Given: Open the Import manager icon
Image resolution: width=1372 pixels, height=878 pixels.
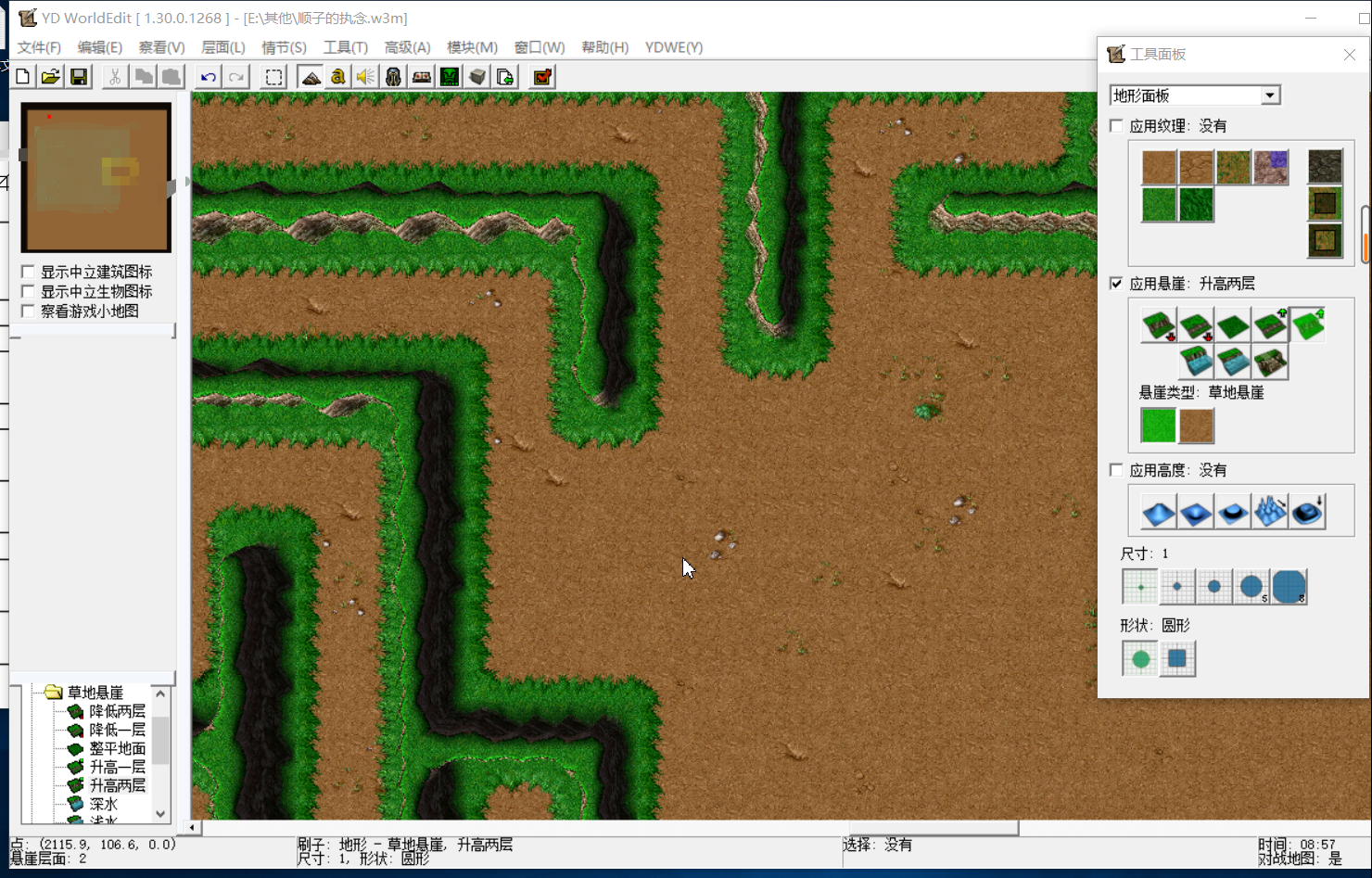Looking at the screenshot, I should [505, 77].
